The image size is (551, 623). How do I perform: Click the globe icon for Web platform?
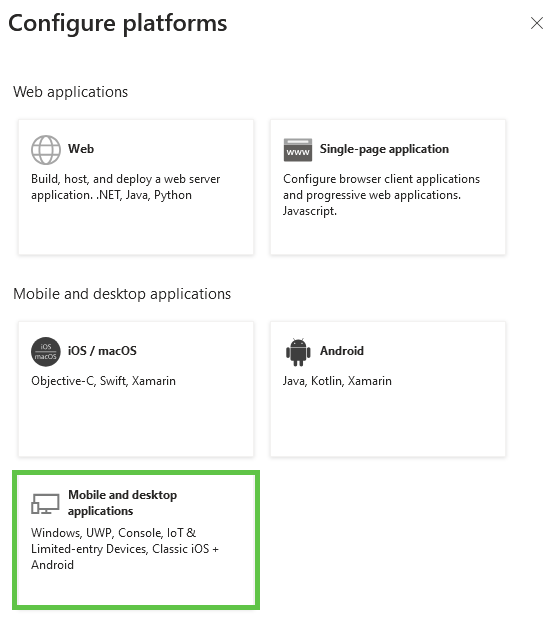[46, 150]
